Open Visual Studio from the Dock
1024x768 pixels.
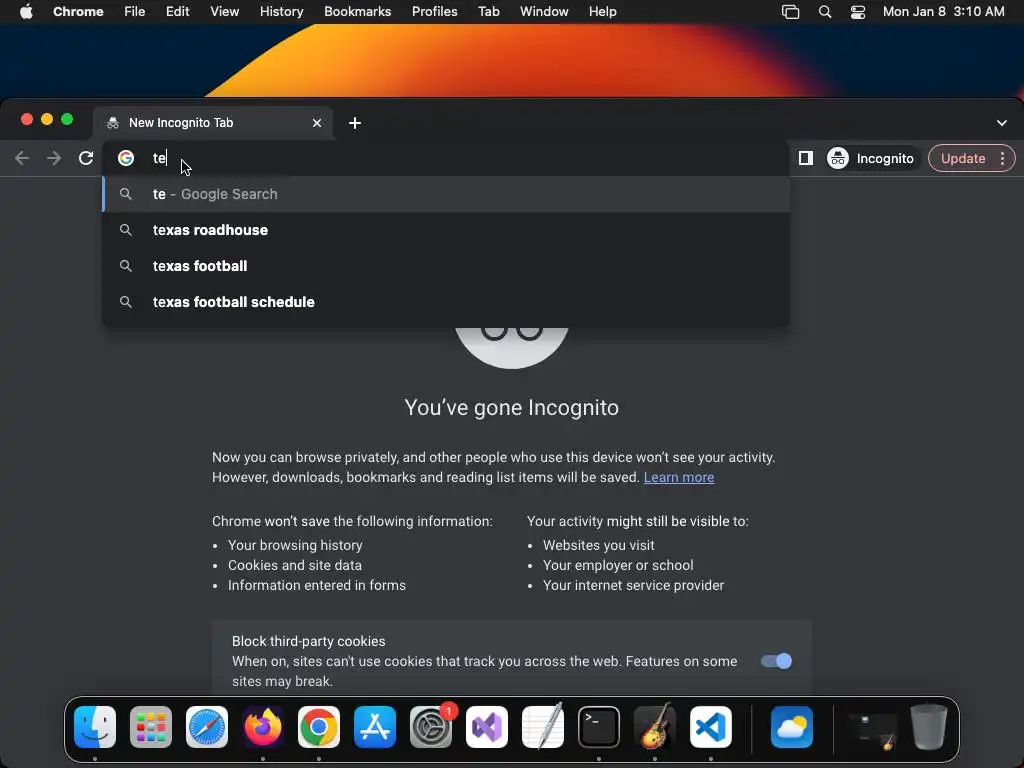tap(487, 727)
